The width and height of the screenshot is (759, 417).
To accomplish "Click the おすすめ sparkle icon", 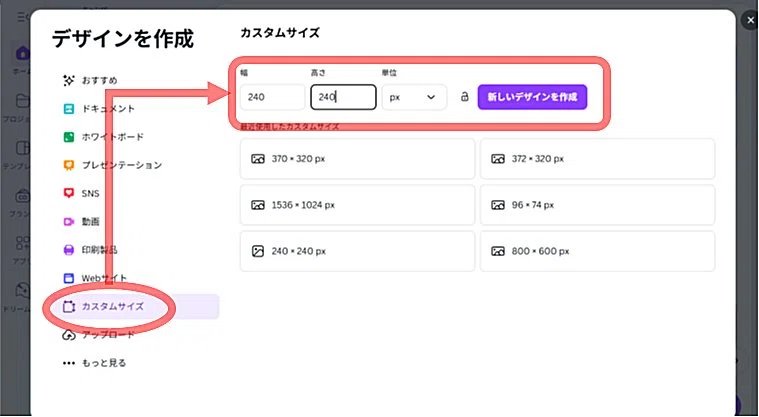I will pos(69,80).
